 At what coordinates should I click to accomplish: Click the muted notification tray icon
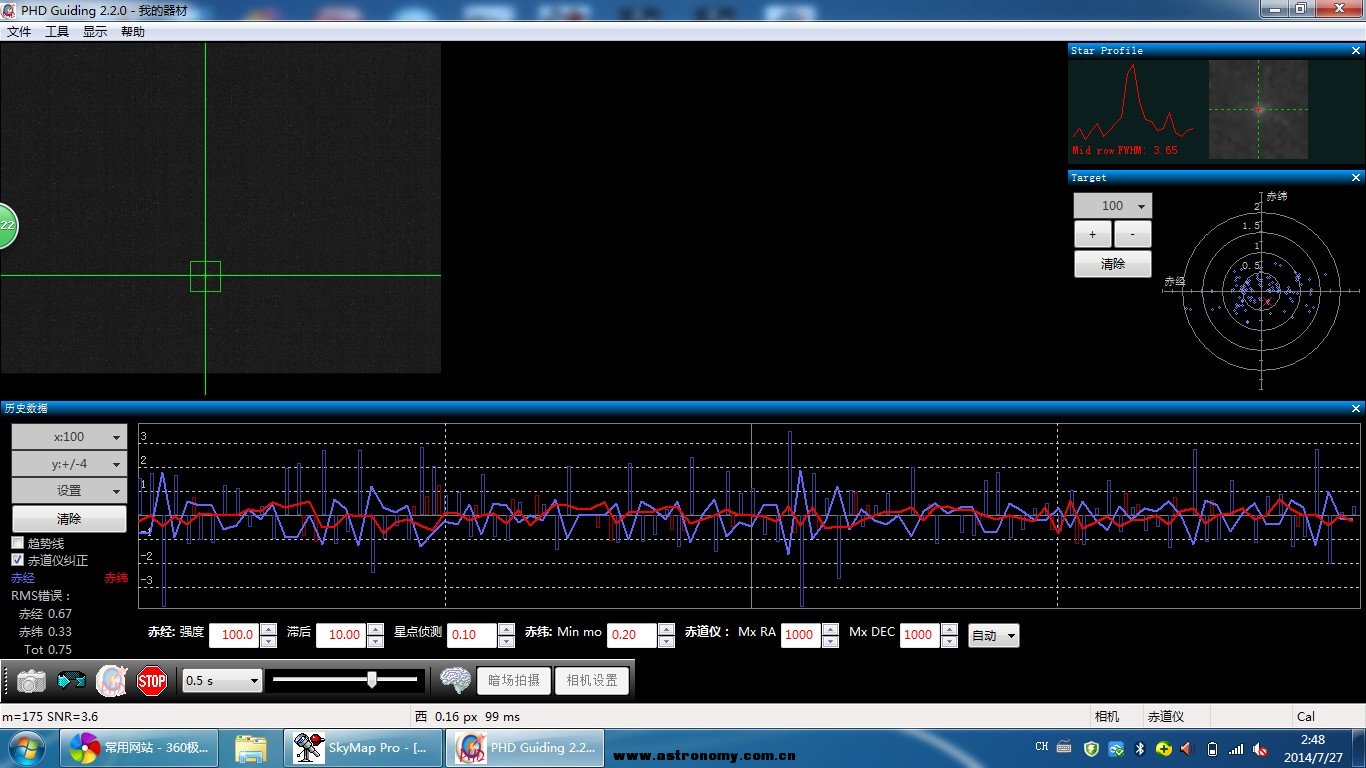(1261, 748)
